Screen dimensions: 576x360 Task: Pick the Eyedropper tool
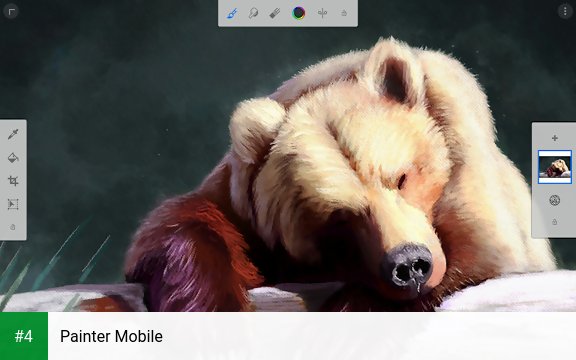coord(13,134)
